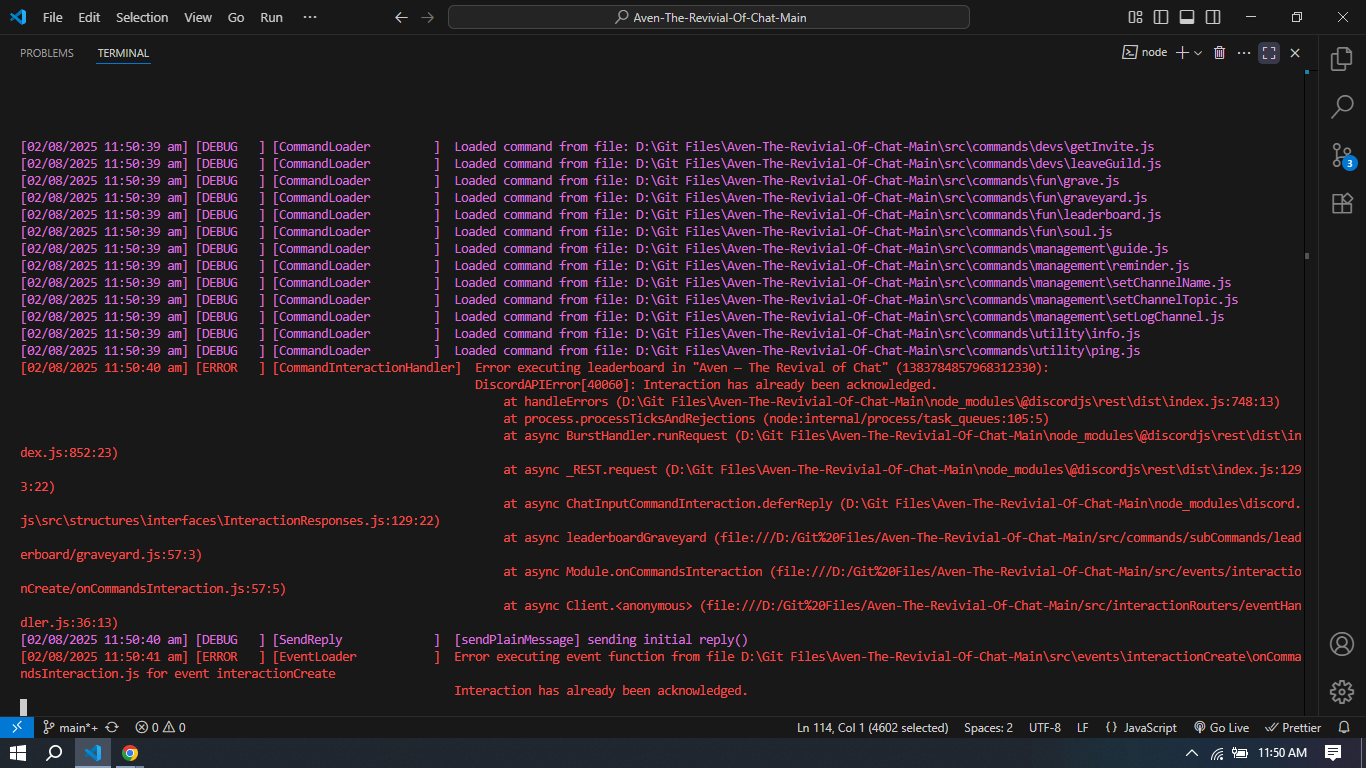Open notifications bell in status bar
This screenshot has width=1366, height=768.
pos(1343,727)
